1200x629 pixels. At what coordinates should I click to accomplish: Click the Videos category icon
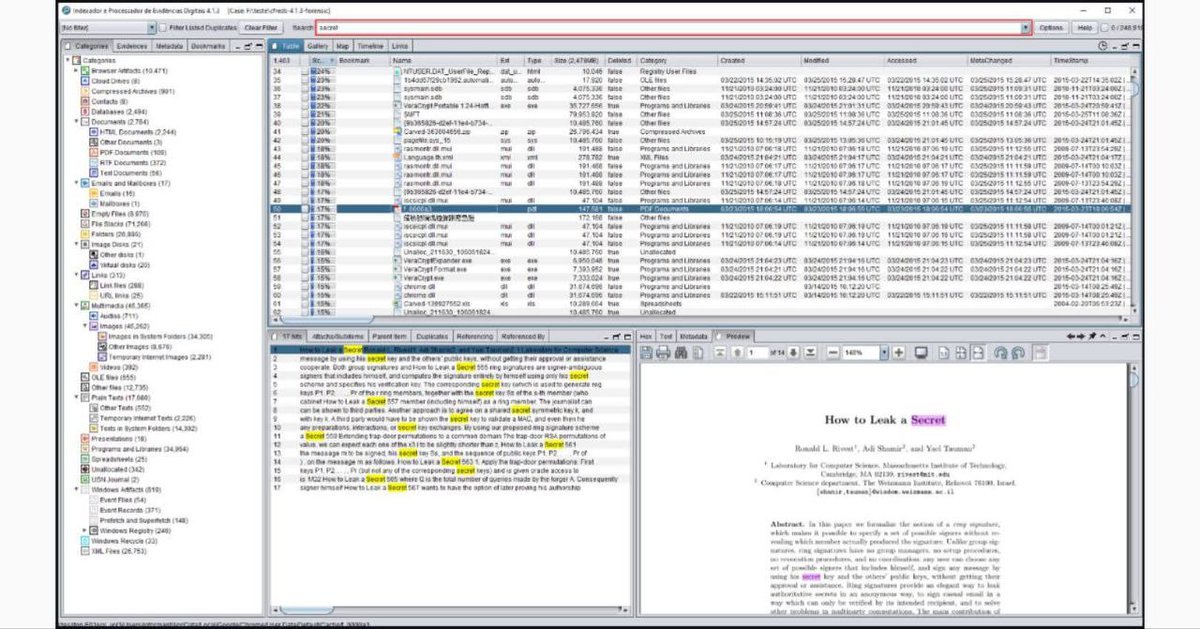[92, 367]
